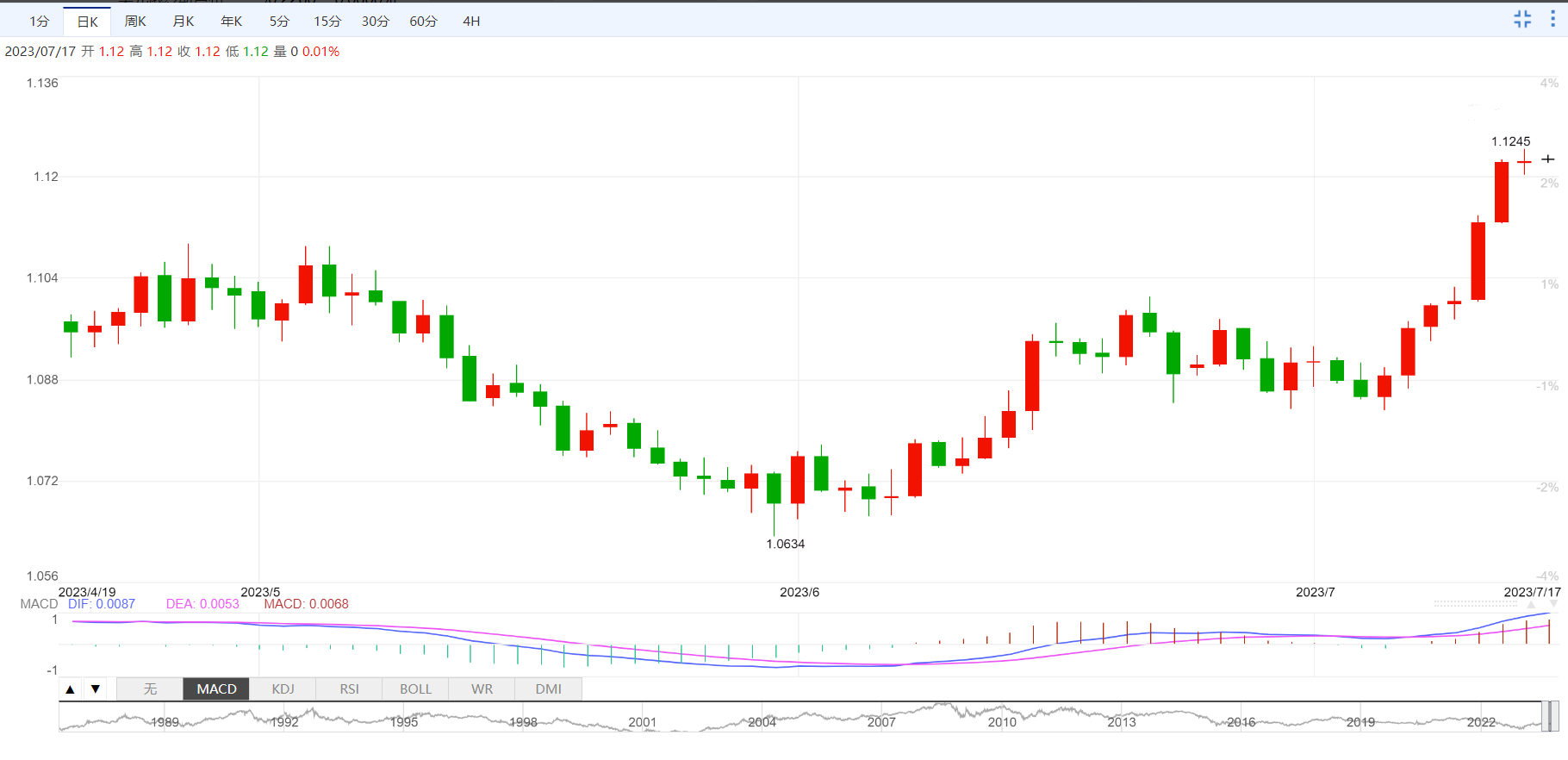
Task: Choose the 60分 interval
Action: 423,22
